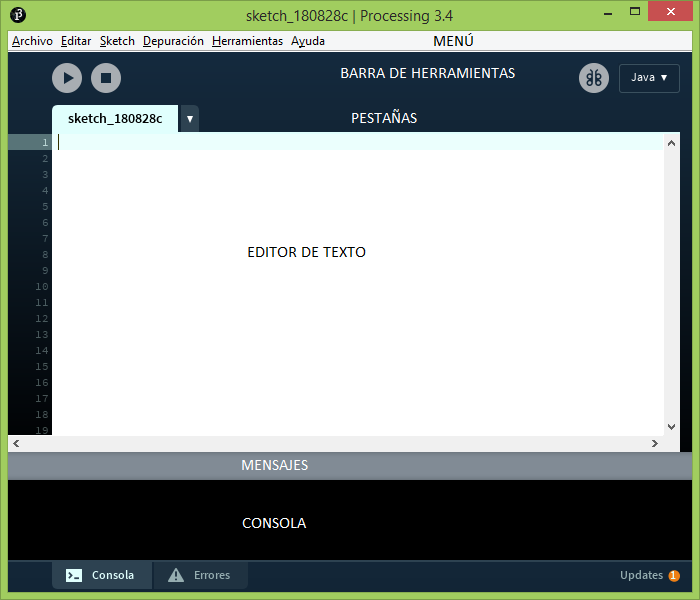
Task: Click the warning triangle errors icon
Action: [x=176, y=575]
